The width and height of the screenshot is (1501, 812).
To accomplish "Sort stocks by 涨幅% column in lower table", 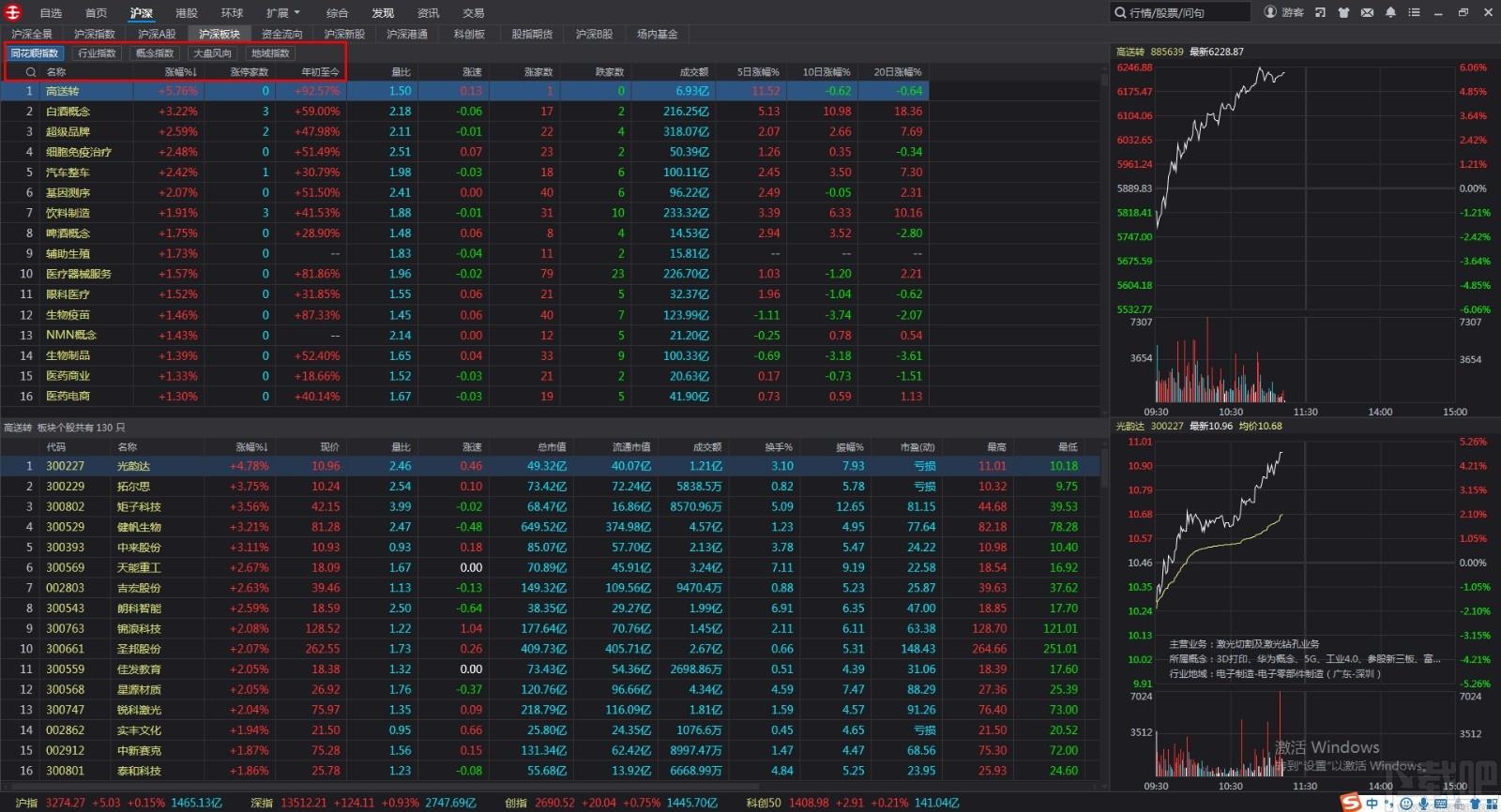I will pos(251,447).
